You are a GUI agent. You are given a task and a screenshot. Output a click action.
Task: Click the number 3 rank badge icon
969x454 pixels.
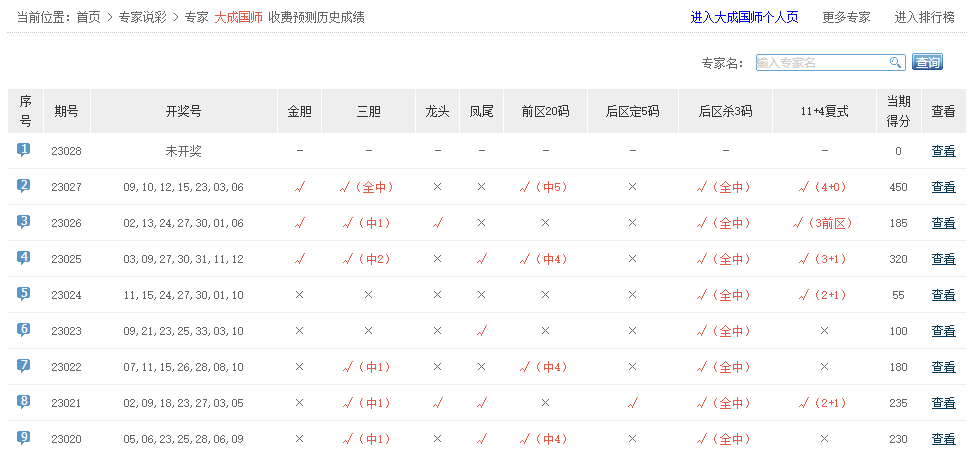coord(24,222)
